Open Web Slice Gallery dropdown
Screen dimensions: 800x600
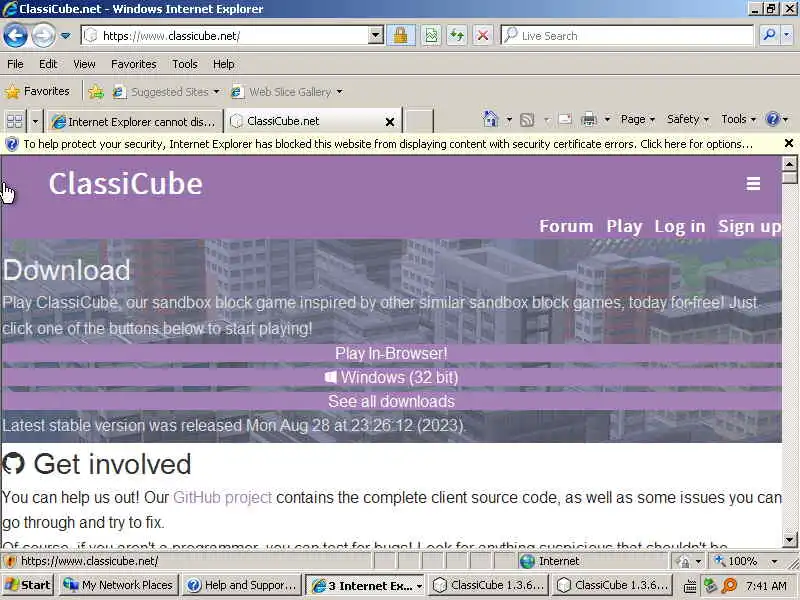[x=287, y=92]
